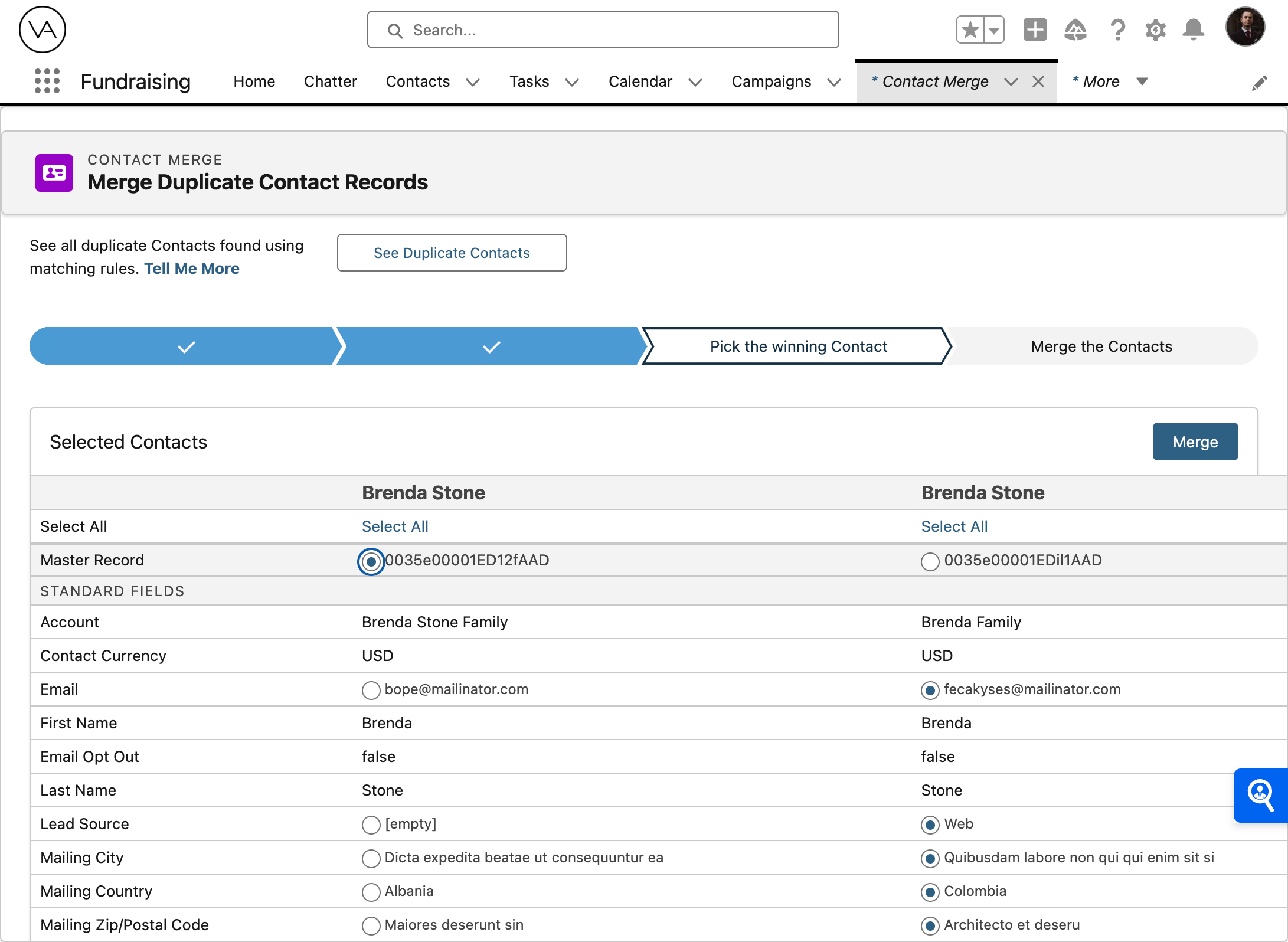
Task: Click Select All under first Brenda Stone
Action: [395, 526]
